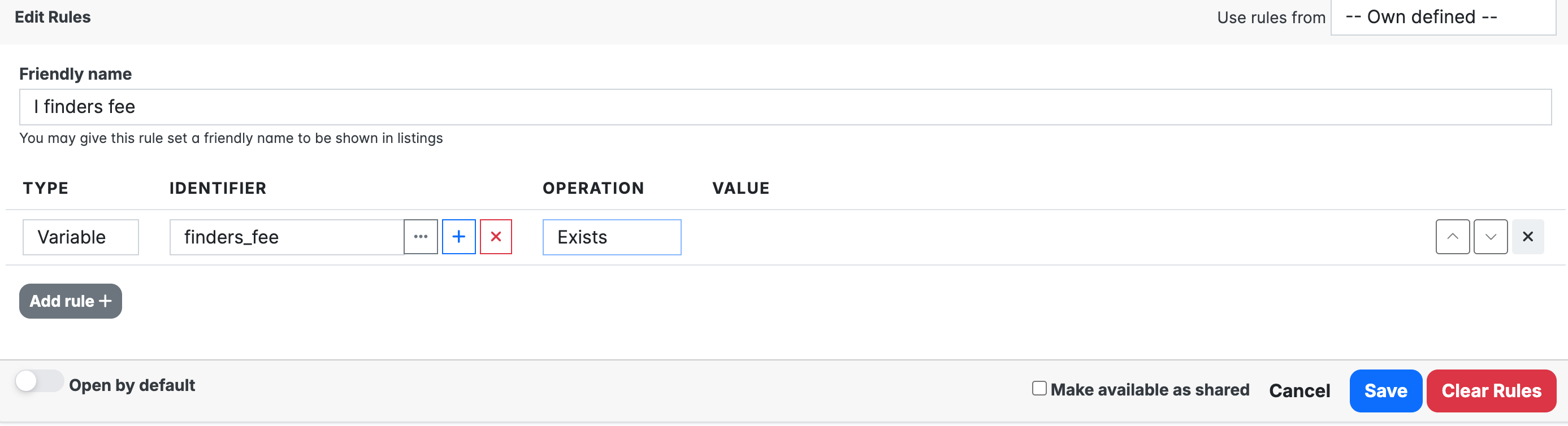Click the Make available as shared label
Screen dimensions: 1568x426
[x=1149, y=389]
